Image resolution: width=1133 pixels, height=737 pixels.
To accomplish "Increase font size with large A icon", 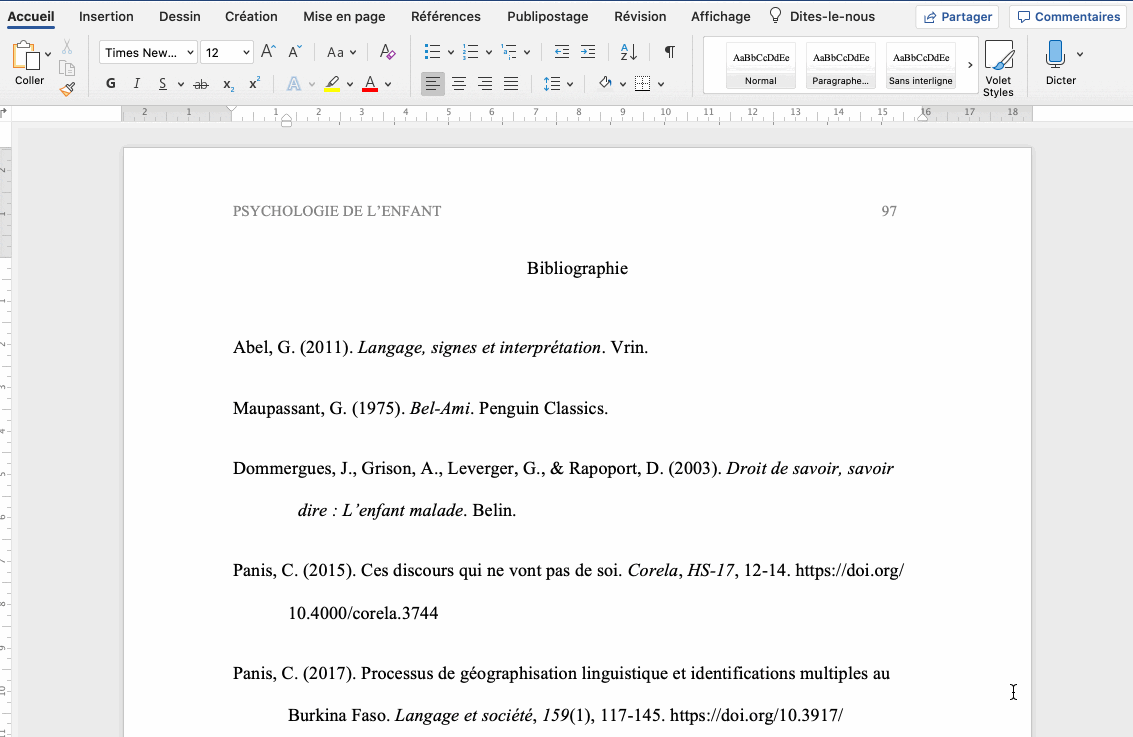I will pyautogui.click(x=268, y=52).
